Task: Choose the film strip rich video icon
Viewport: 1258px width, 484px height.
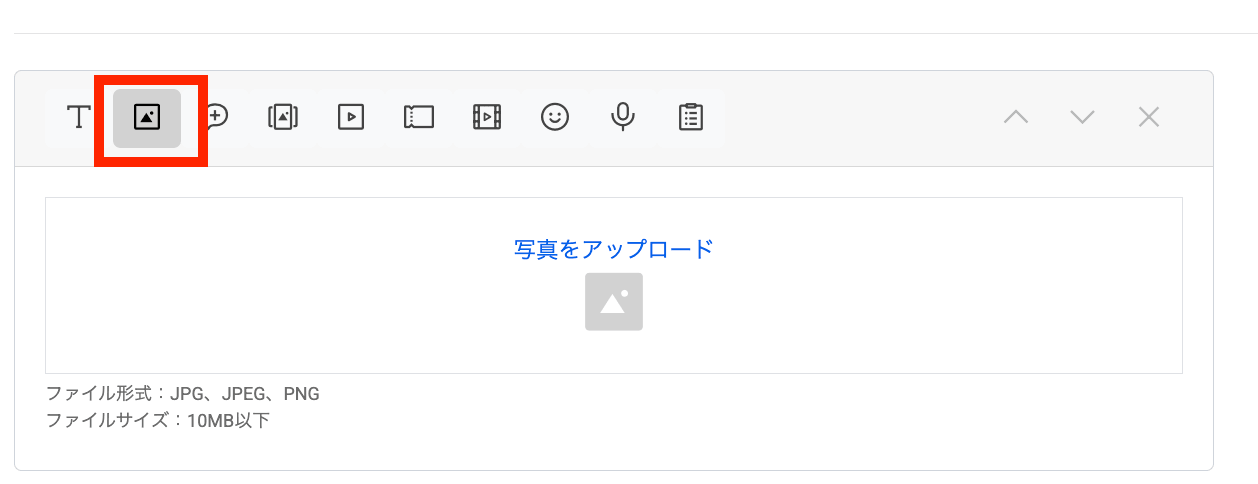Action: [x=487, y=118]
